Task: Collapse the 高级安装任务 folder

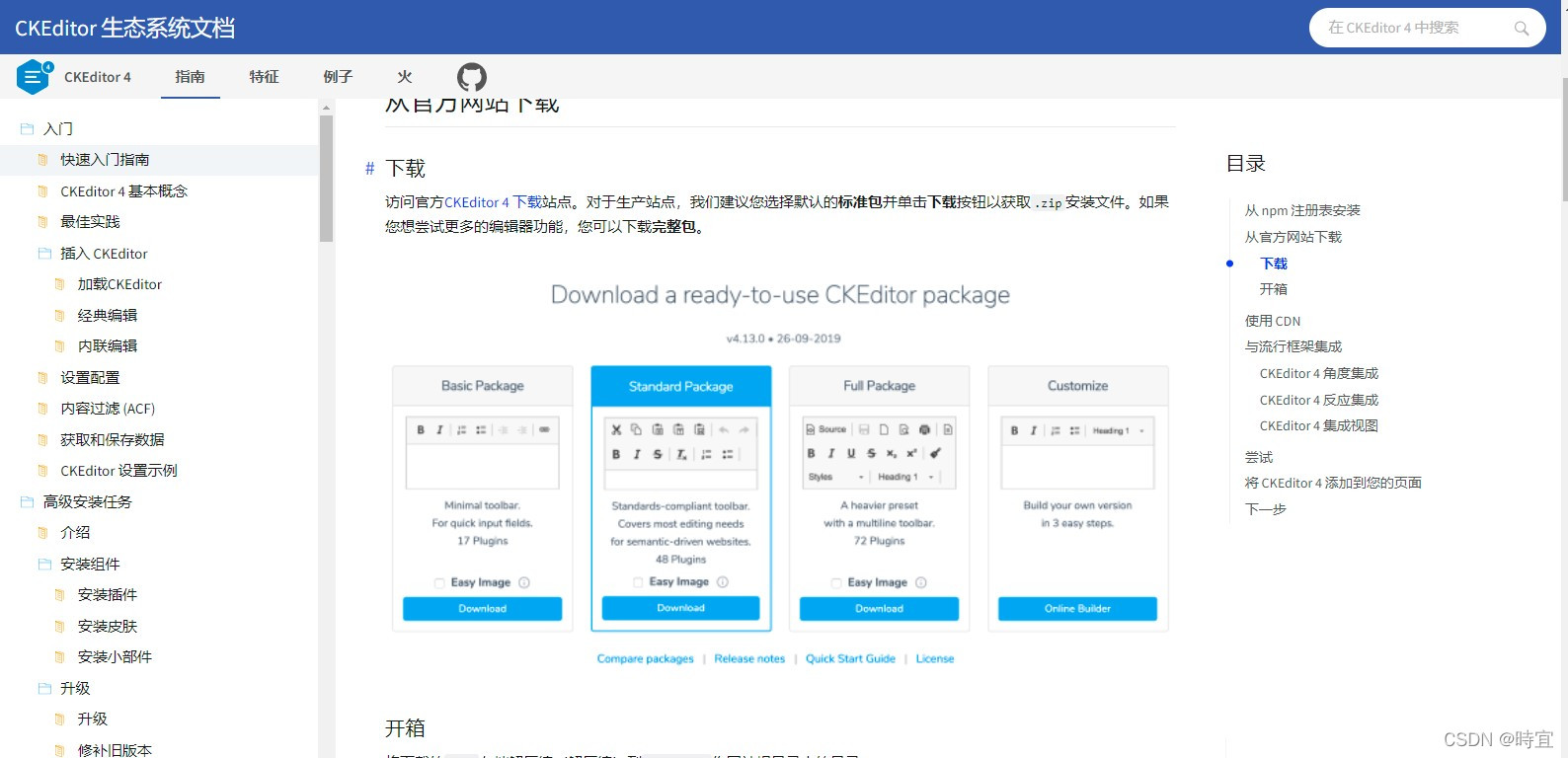Action: coord(27,502)
